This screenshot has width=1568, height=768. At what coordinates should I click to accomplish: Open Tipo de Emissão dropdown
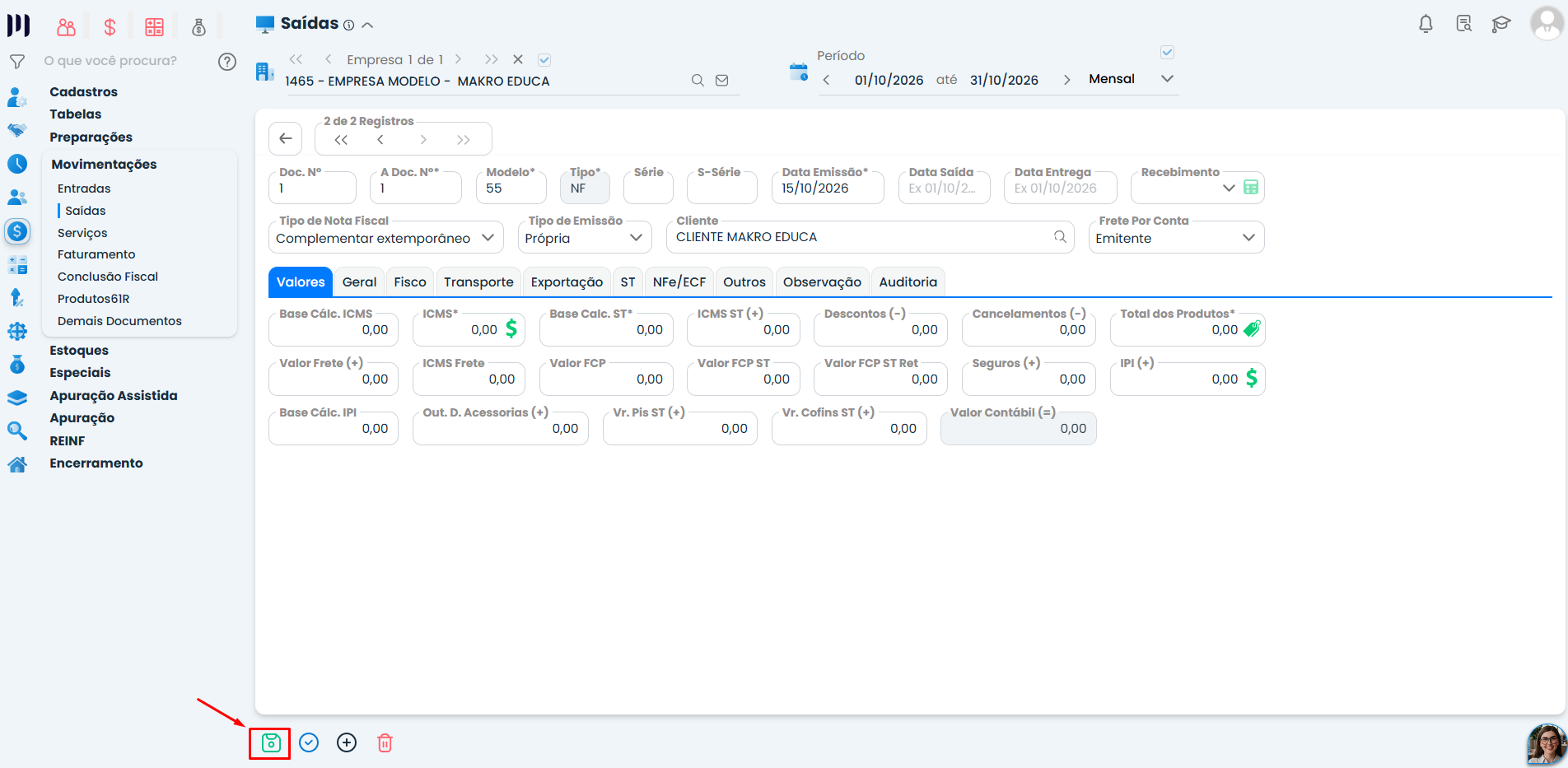pos(585,238)
